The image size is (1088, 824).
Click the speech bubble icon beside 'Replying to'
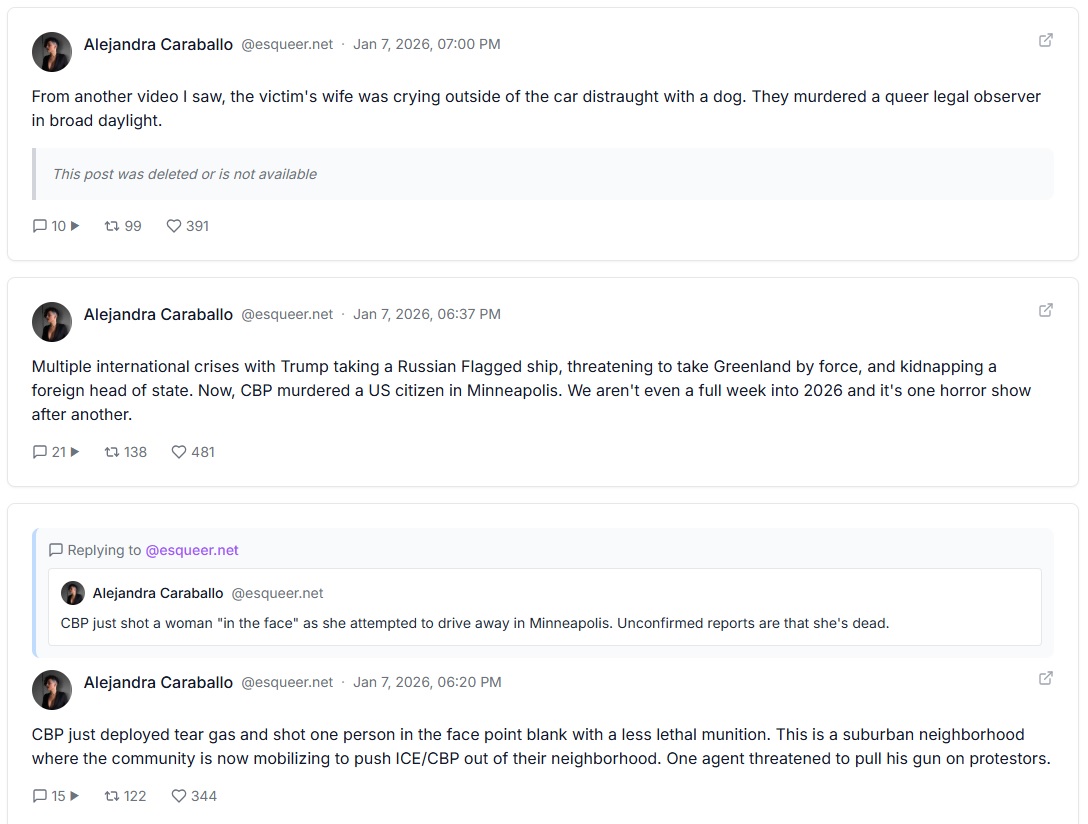[57, 549]
